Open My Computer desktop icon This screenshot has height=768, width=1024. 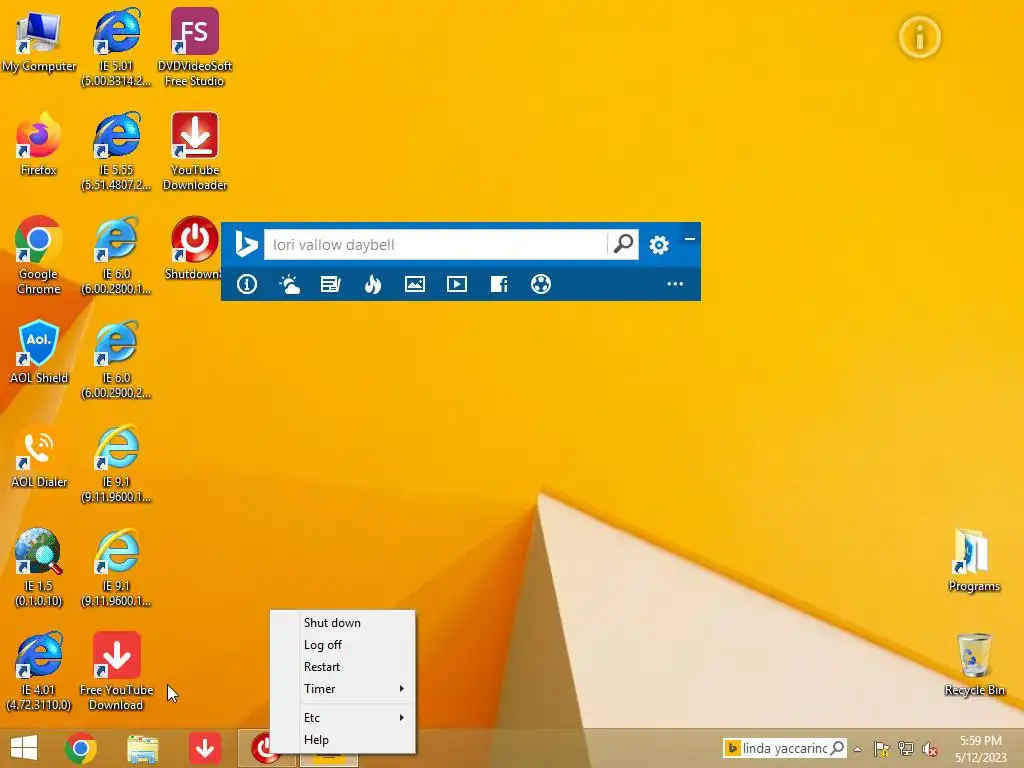coord(39,42)
